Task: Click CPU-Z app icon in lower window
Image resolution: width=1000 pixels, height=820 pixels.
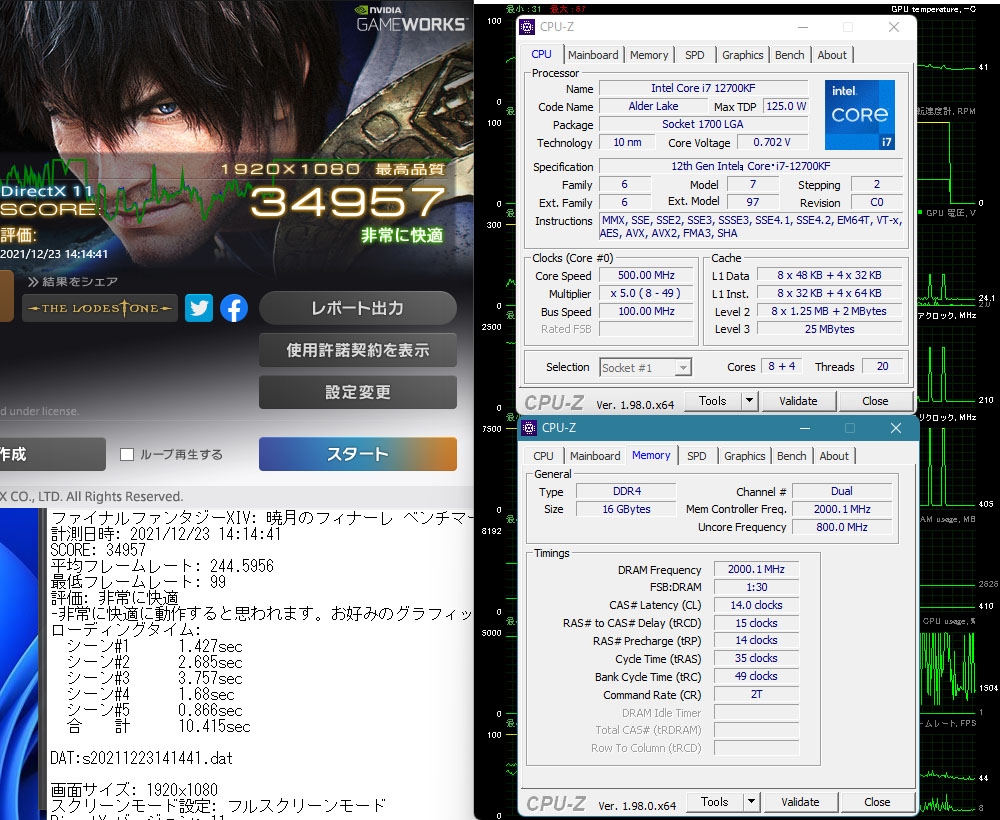Action: click(529, 428)
